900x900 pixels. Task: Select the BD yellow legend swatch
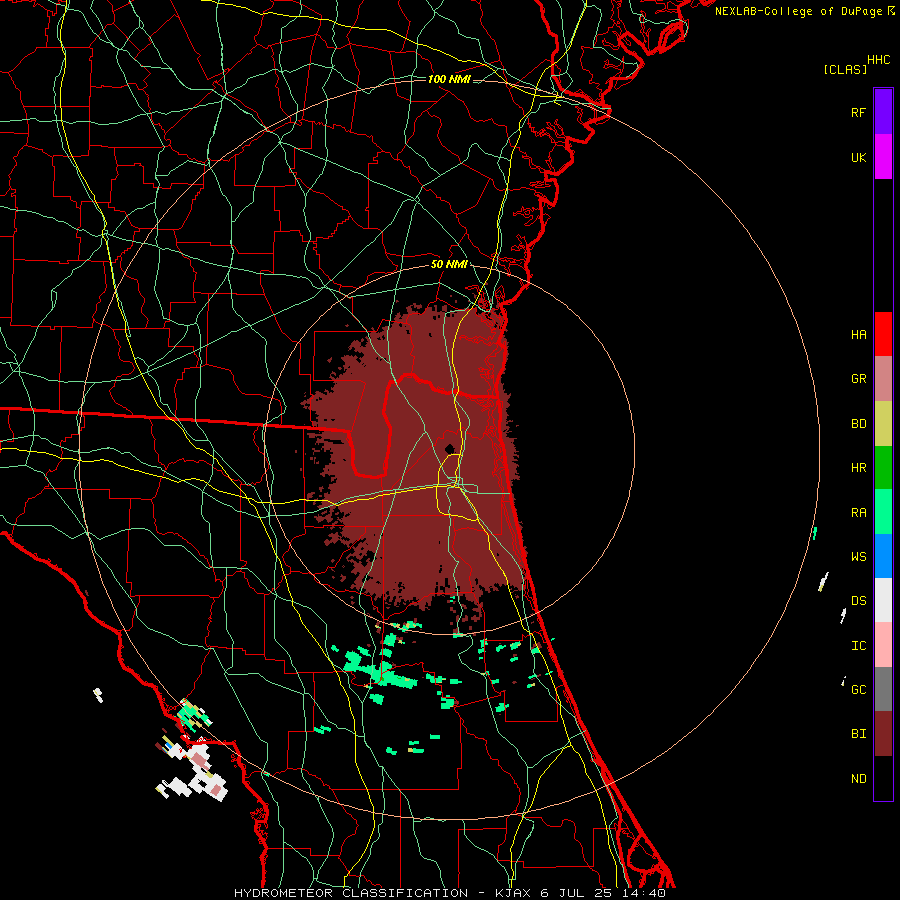[883, 424]
